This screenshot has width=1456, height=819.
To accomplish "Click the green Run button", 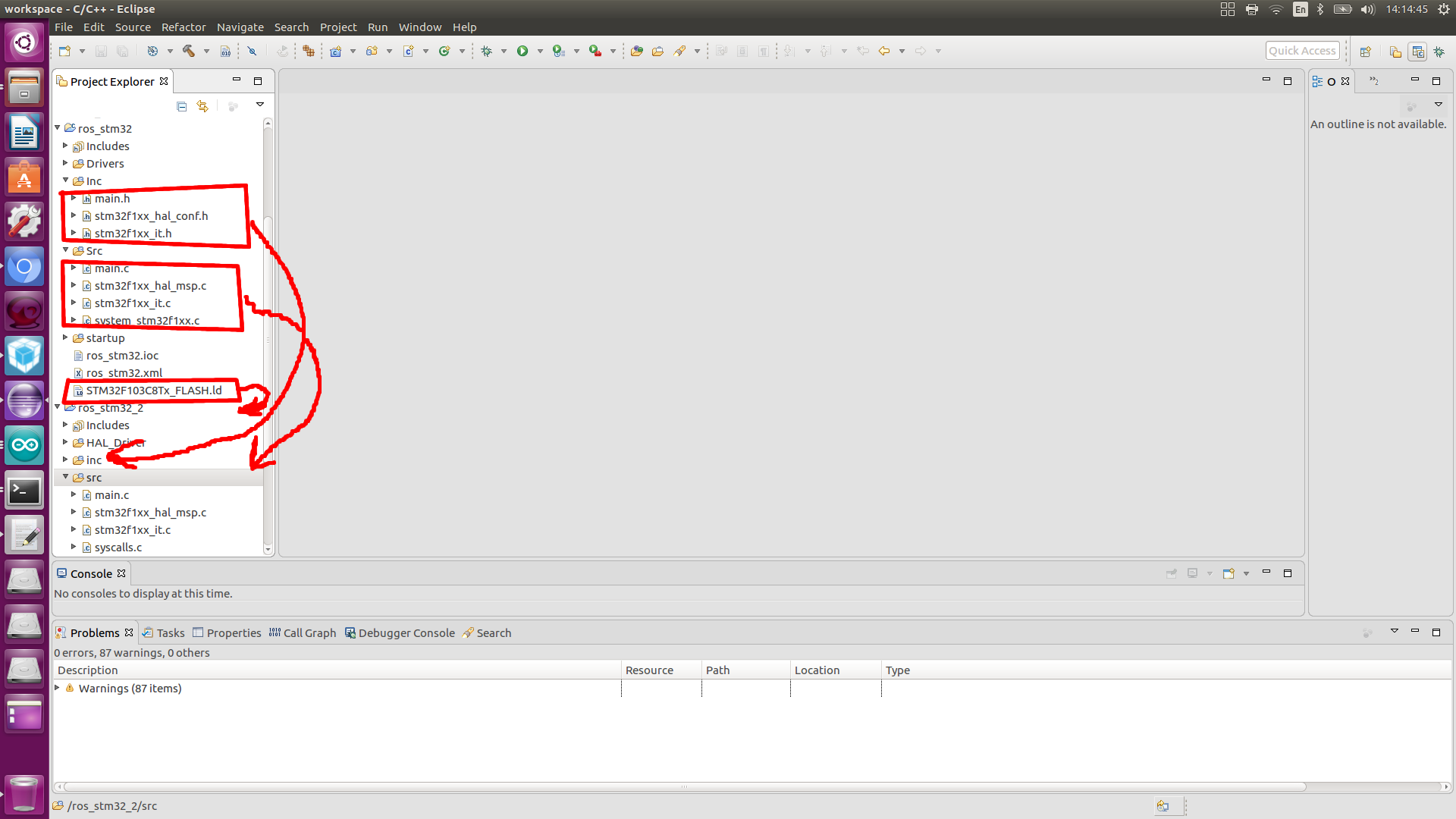I will point(522,51).
